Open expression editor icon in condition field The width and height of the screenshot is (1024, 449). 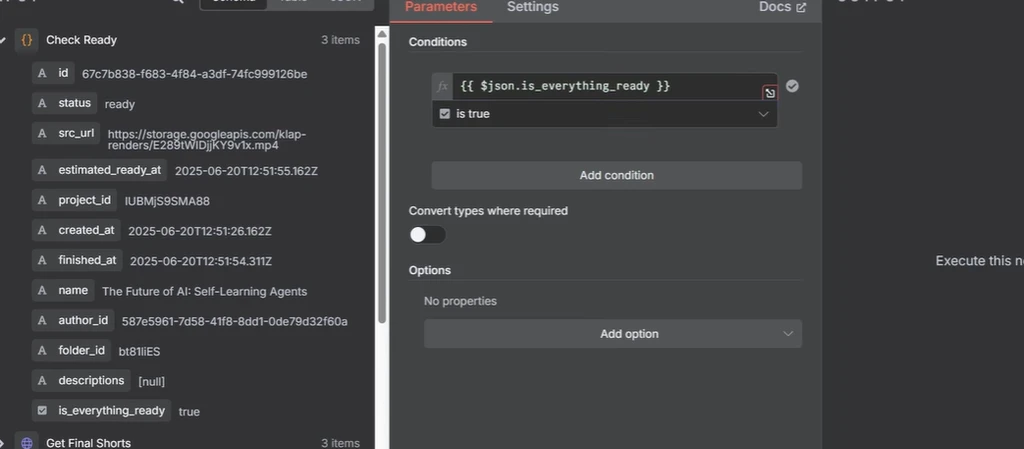click(x=770, y=93)
